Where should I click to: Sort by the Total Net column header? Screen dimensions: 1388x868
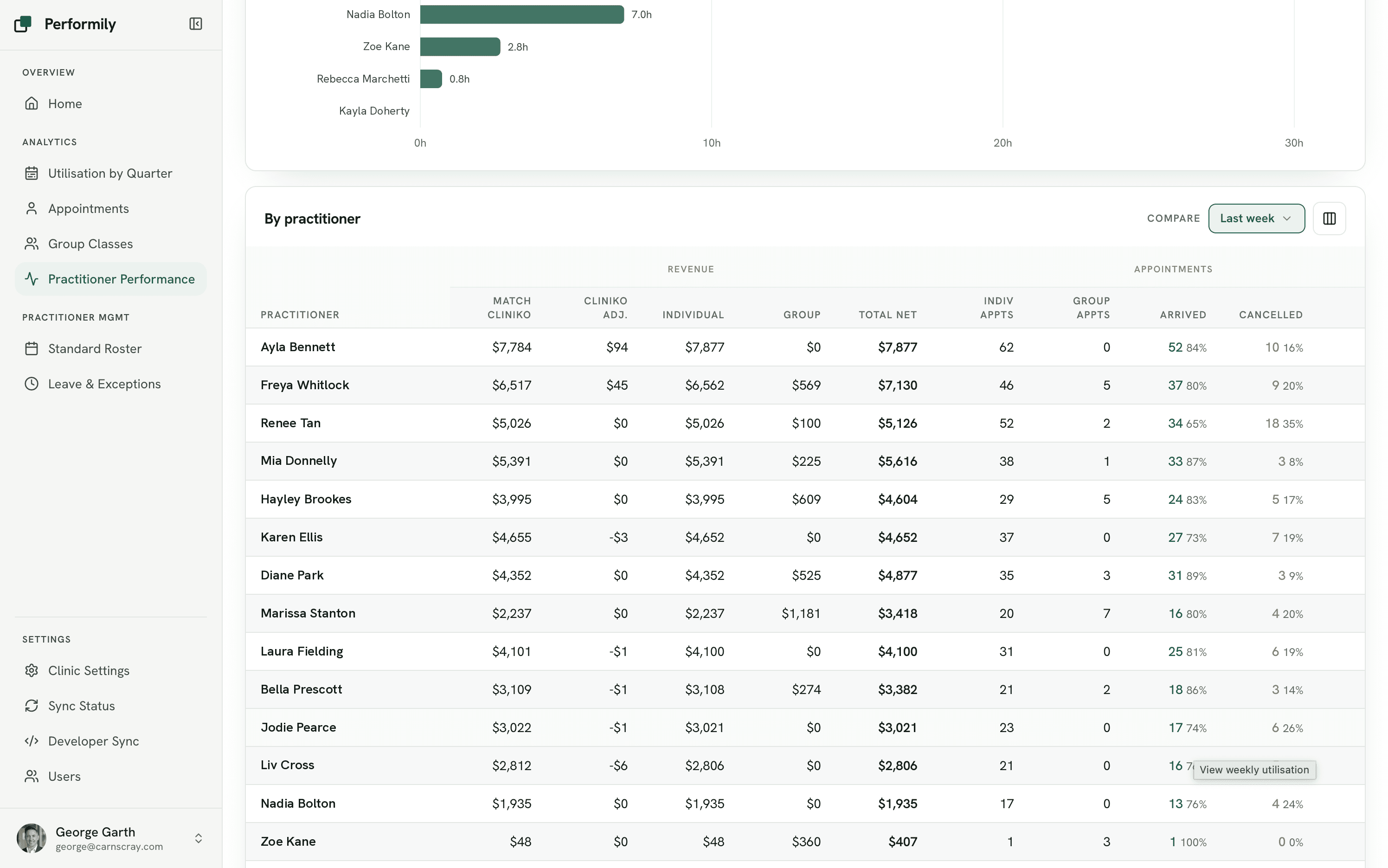[887, 315]
